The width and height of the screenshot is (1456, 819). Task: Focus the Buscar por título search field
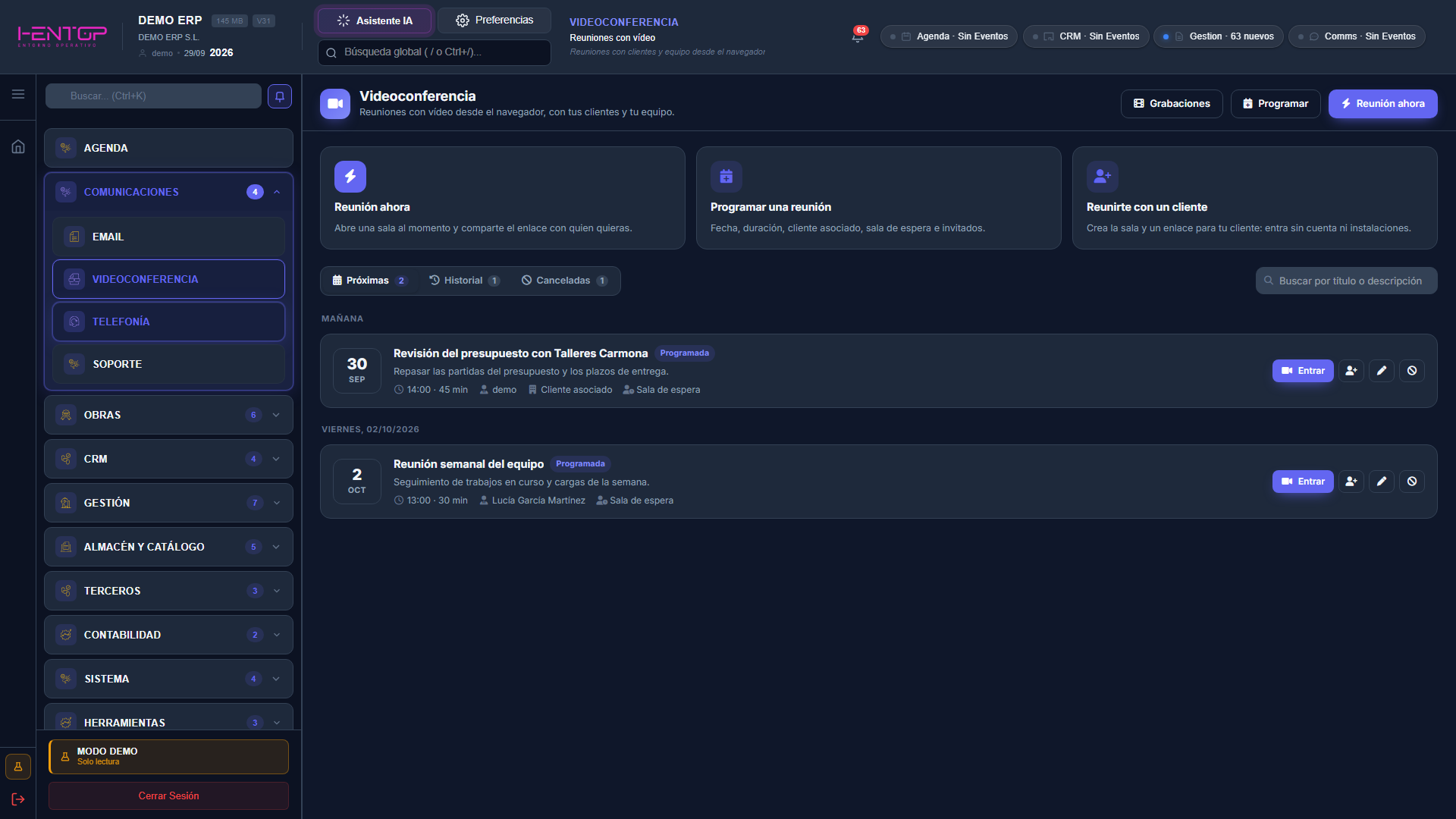click(1346, 281)
